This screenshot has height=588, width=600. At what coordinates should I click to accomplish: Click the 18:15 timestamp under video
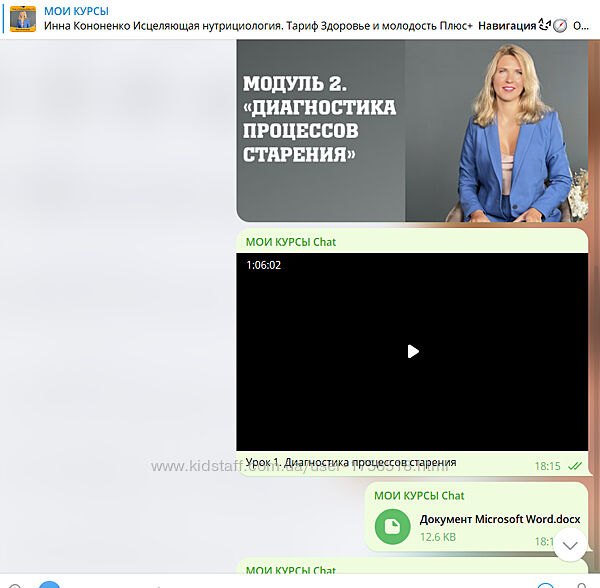pyautogui.click(x=547, y=466)
